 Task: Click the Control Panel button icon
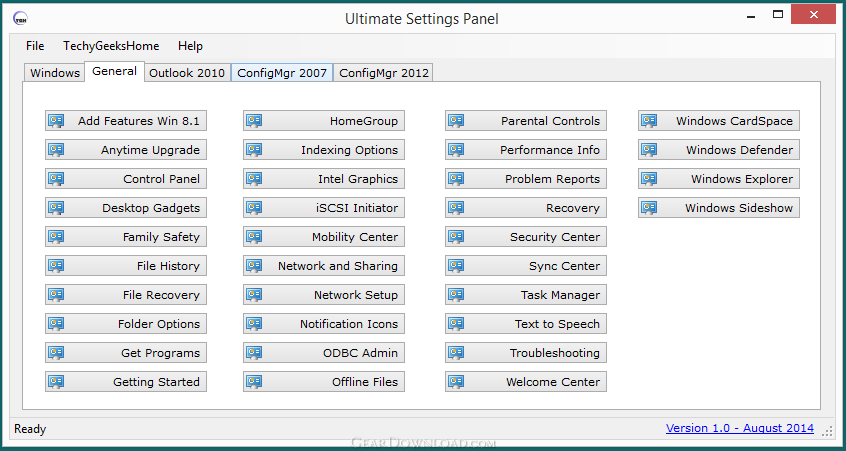pyautogui.click(x=56, y=179)
